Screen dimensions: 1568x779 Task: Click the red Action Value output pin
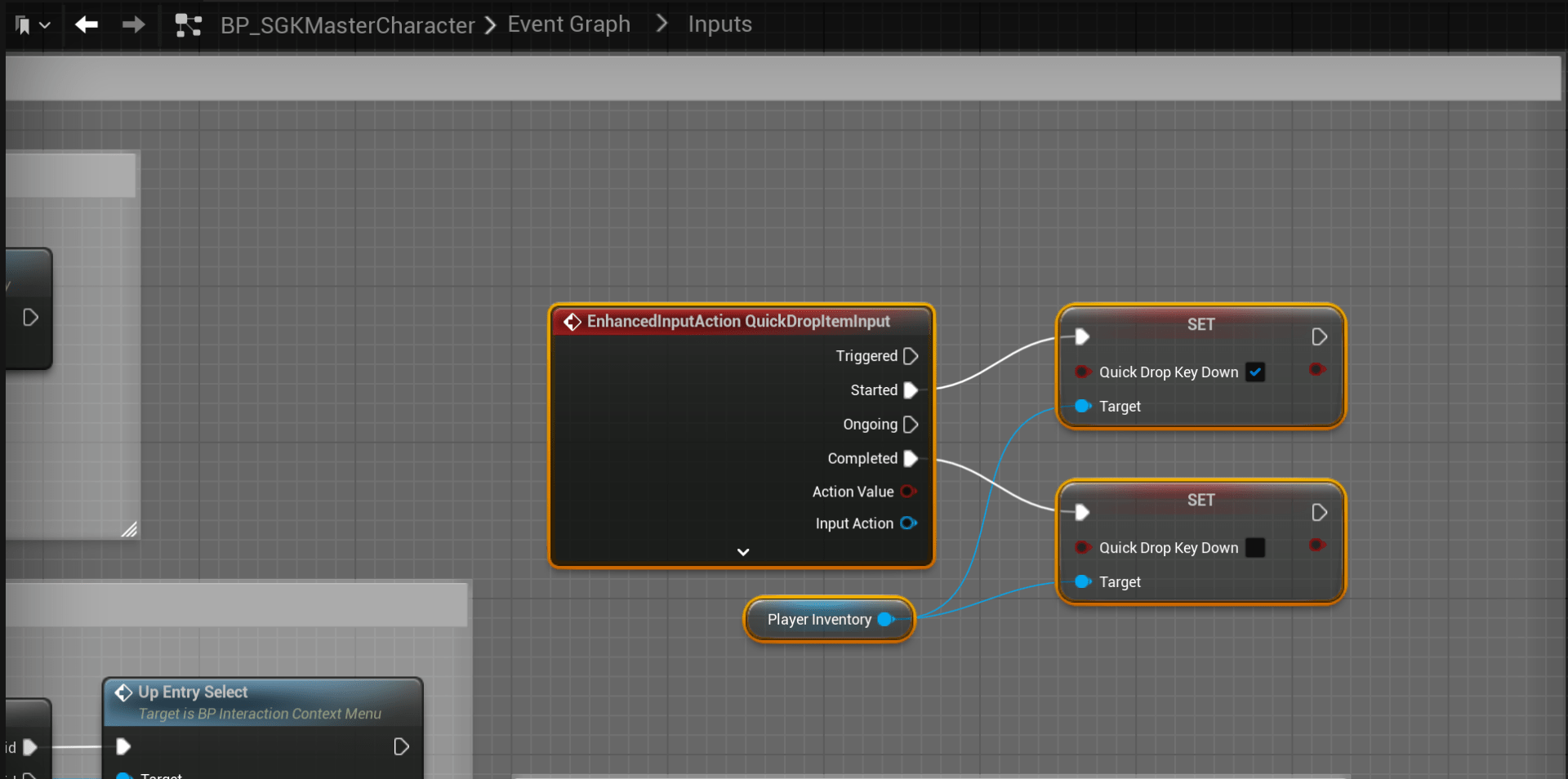[908, 492]
